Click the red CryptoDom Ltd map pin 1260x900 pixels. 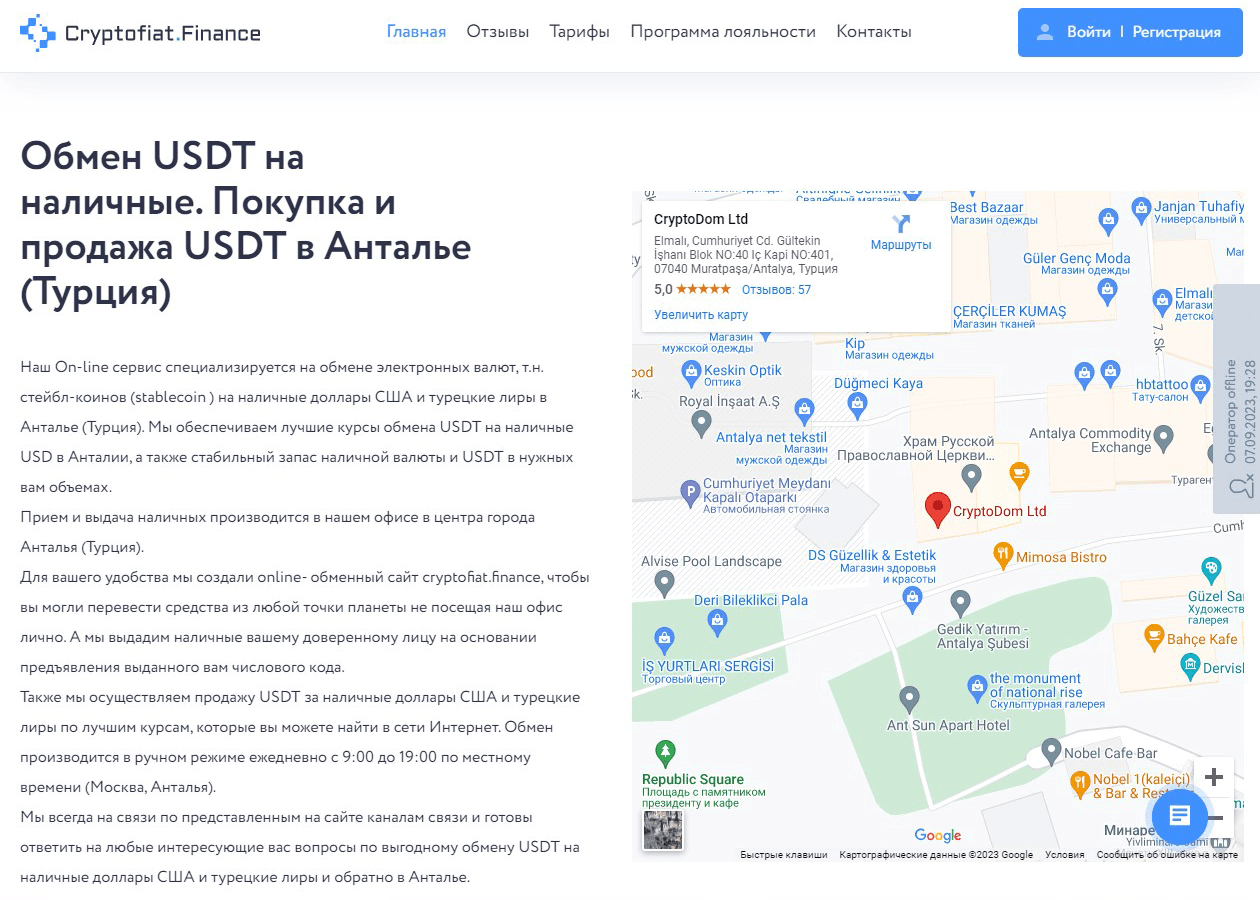point(937,509)
